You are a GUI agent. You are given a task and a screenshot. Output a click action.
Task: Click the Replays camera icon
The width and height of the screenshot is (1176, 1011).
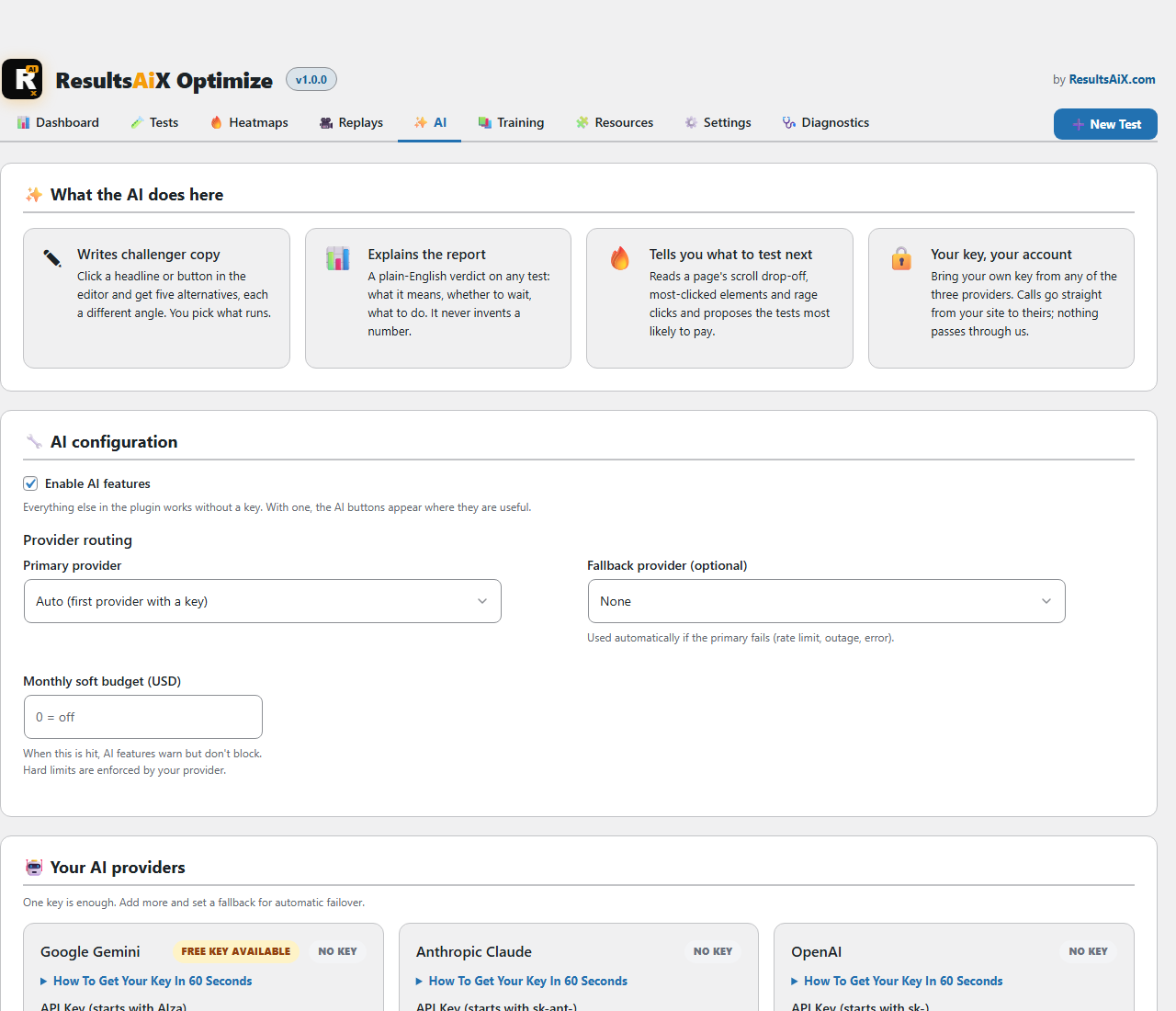point(326,122)
